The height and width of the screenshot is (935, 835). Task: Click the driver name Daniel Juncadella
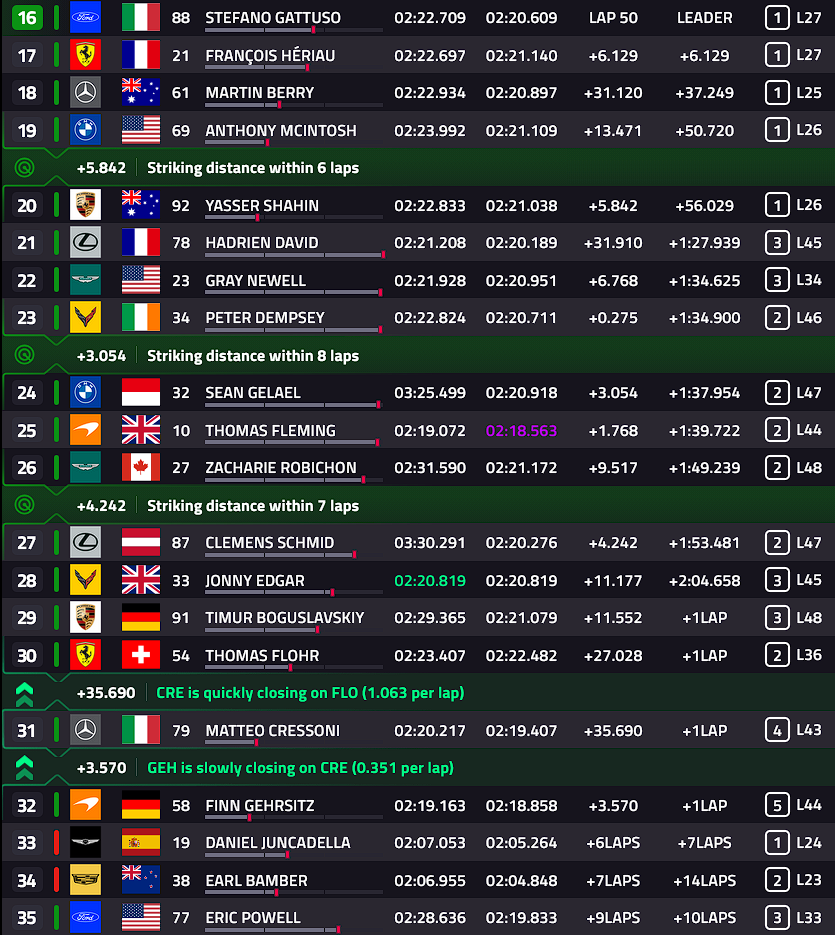click(278, 843)
